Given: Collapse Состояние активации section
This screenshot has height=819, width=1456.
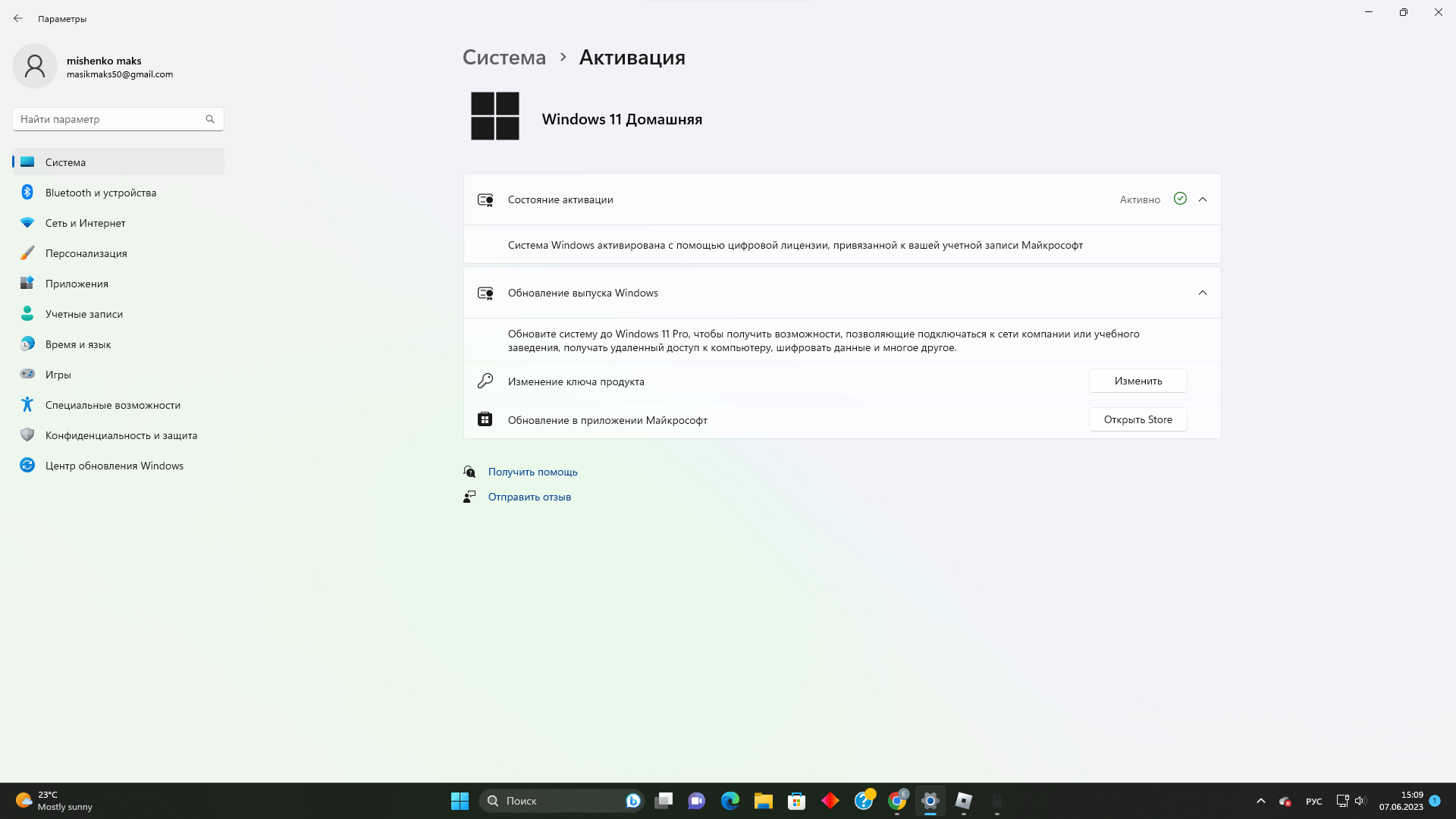Looking at the screenshot, I should 1203,199.
